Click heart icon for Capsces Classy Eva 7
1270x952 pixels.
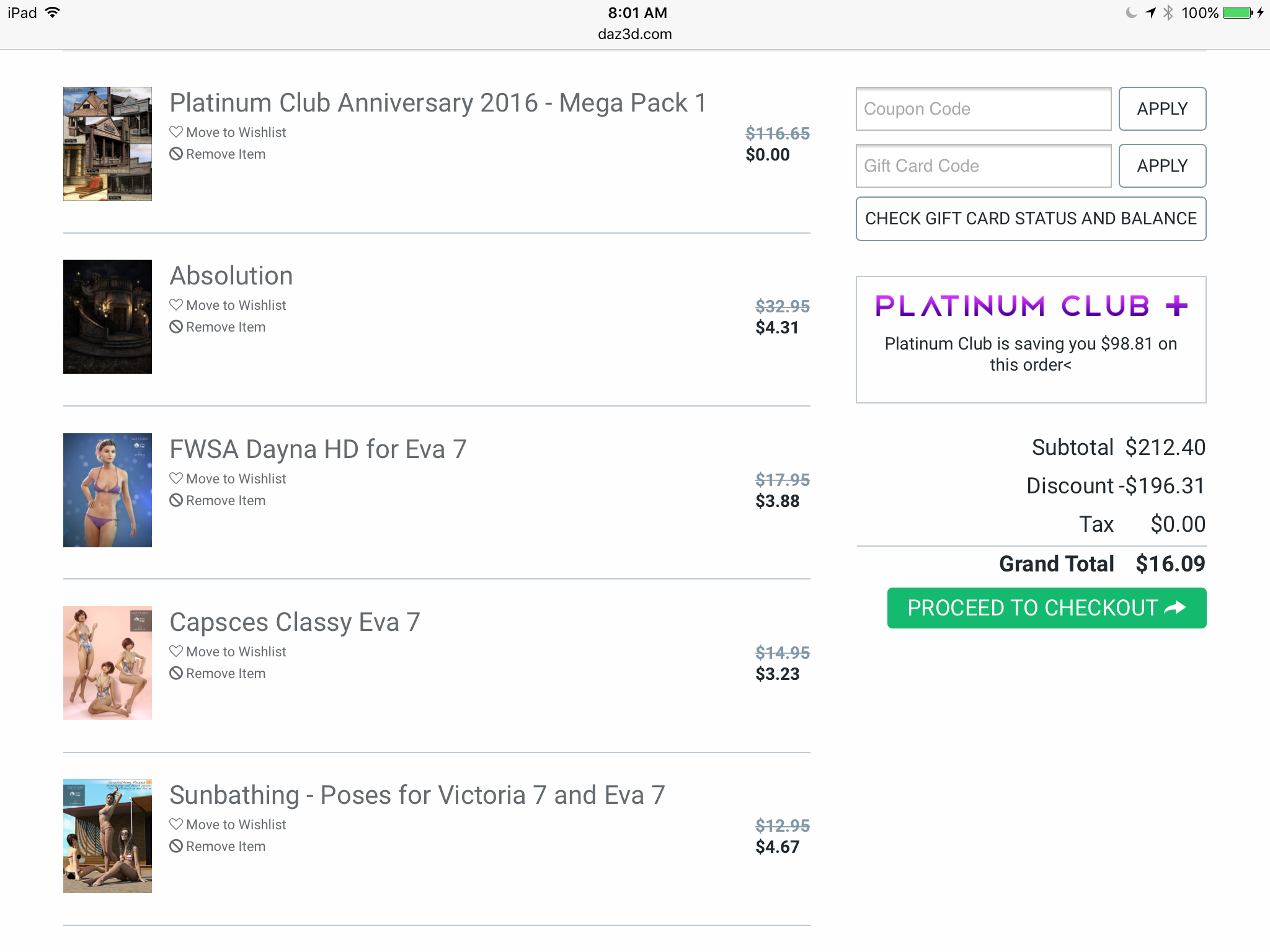point(176,651)
